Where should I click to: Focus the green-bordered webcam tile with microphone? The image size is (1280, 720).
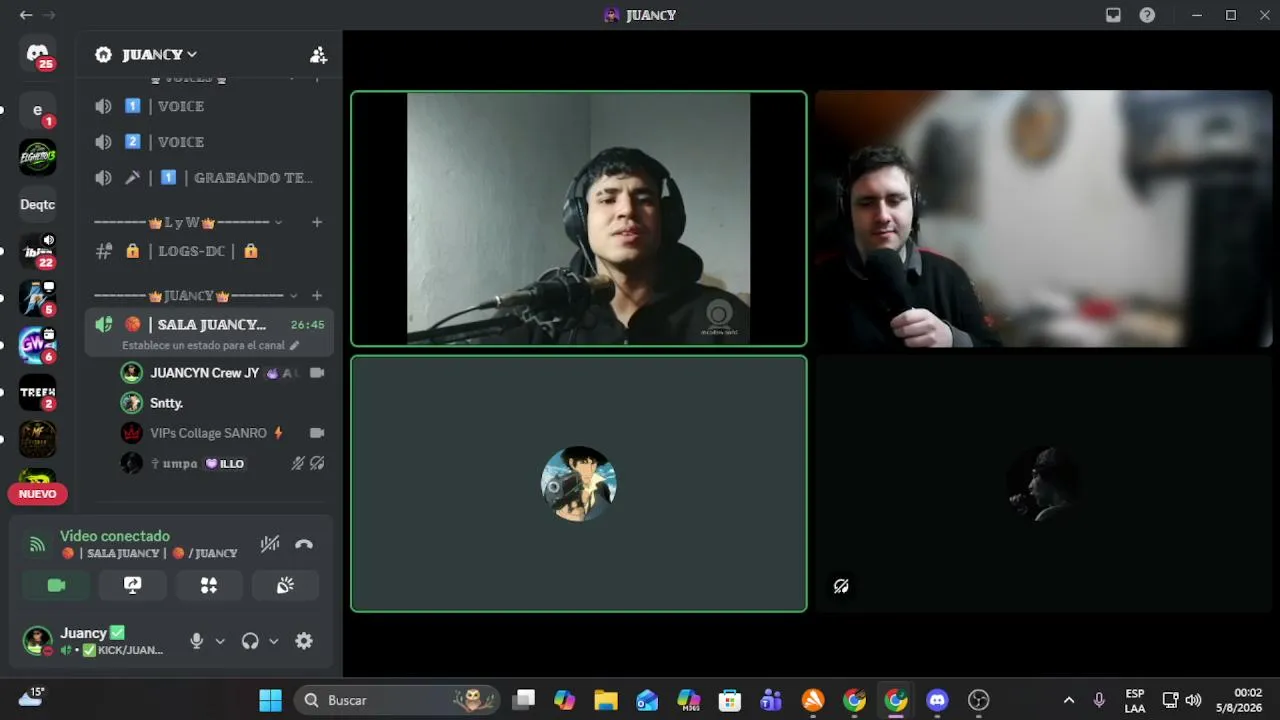tap(578, 219)
